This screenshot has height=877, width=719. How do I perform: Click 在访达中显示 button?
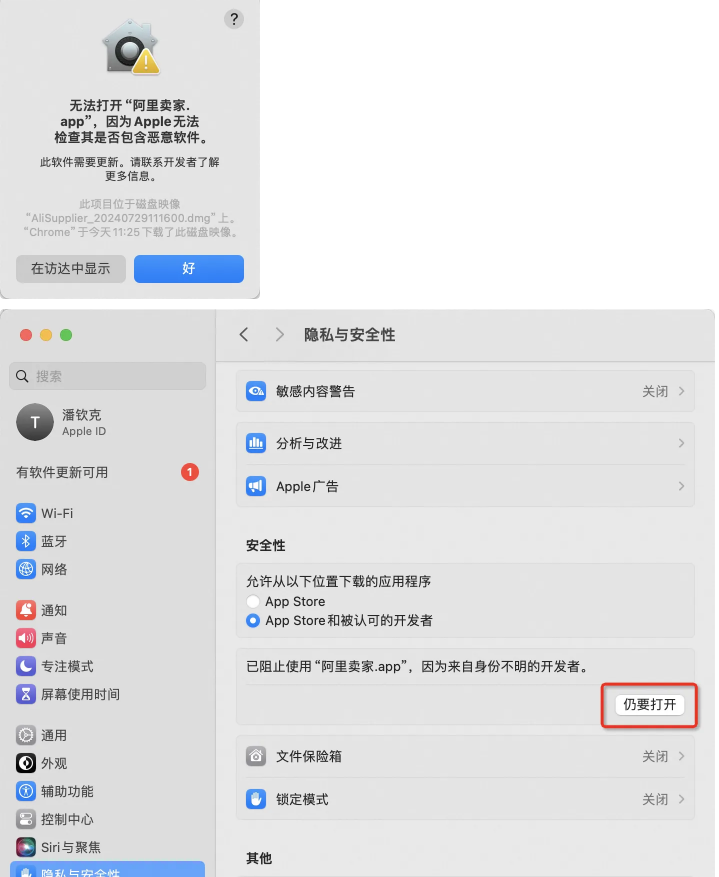click(71, 268)
